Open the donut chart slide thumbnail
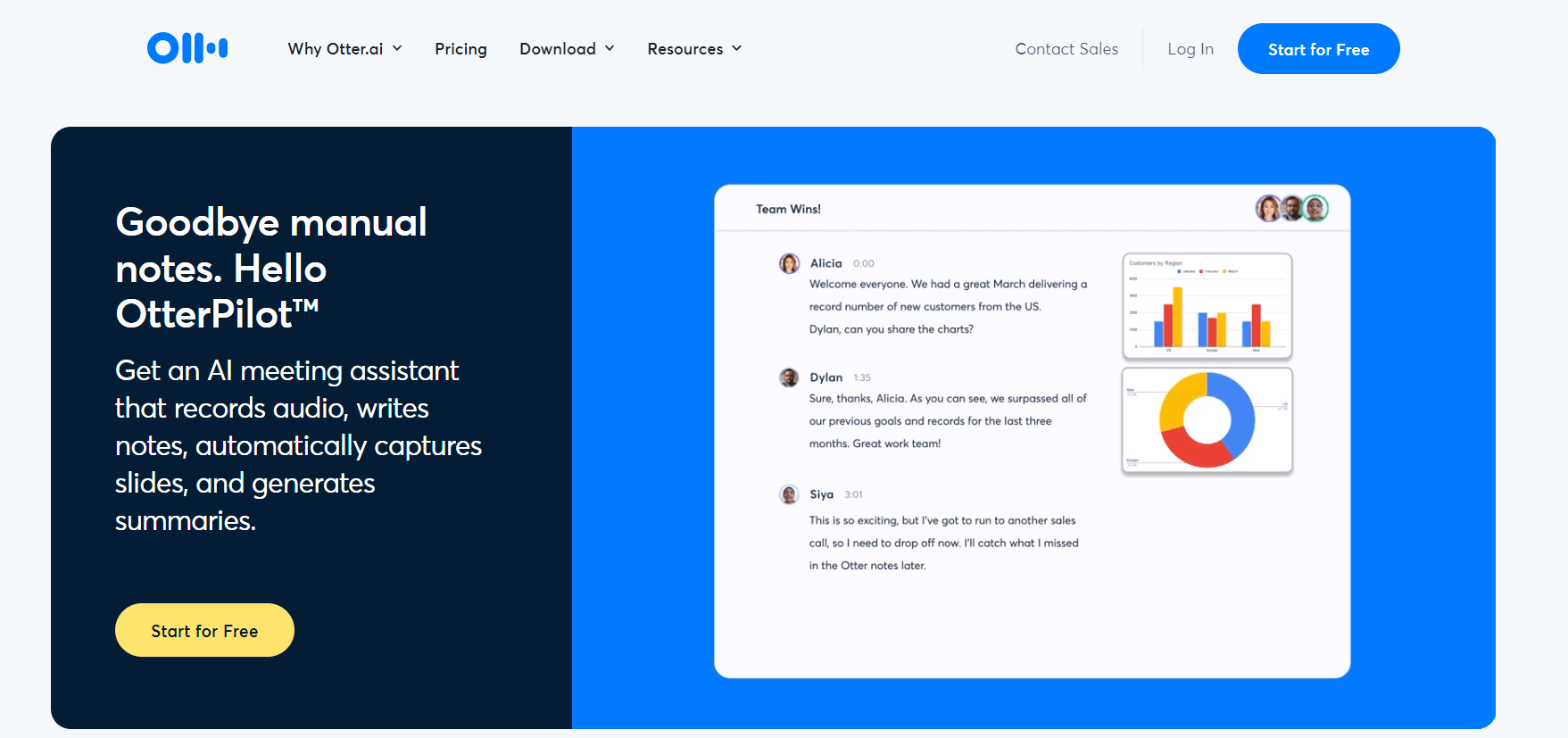This screenshot has width=1568, height=738. click(x=1207, y=420)
